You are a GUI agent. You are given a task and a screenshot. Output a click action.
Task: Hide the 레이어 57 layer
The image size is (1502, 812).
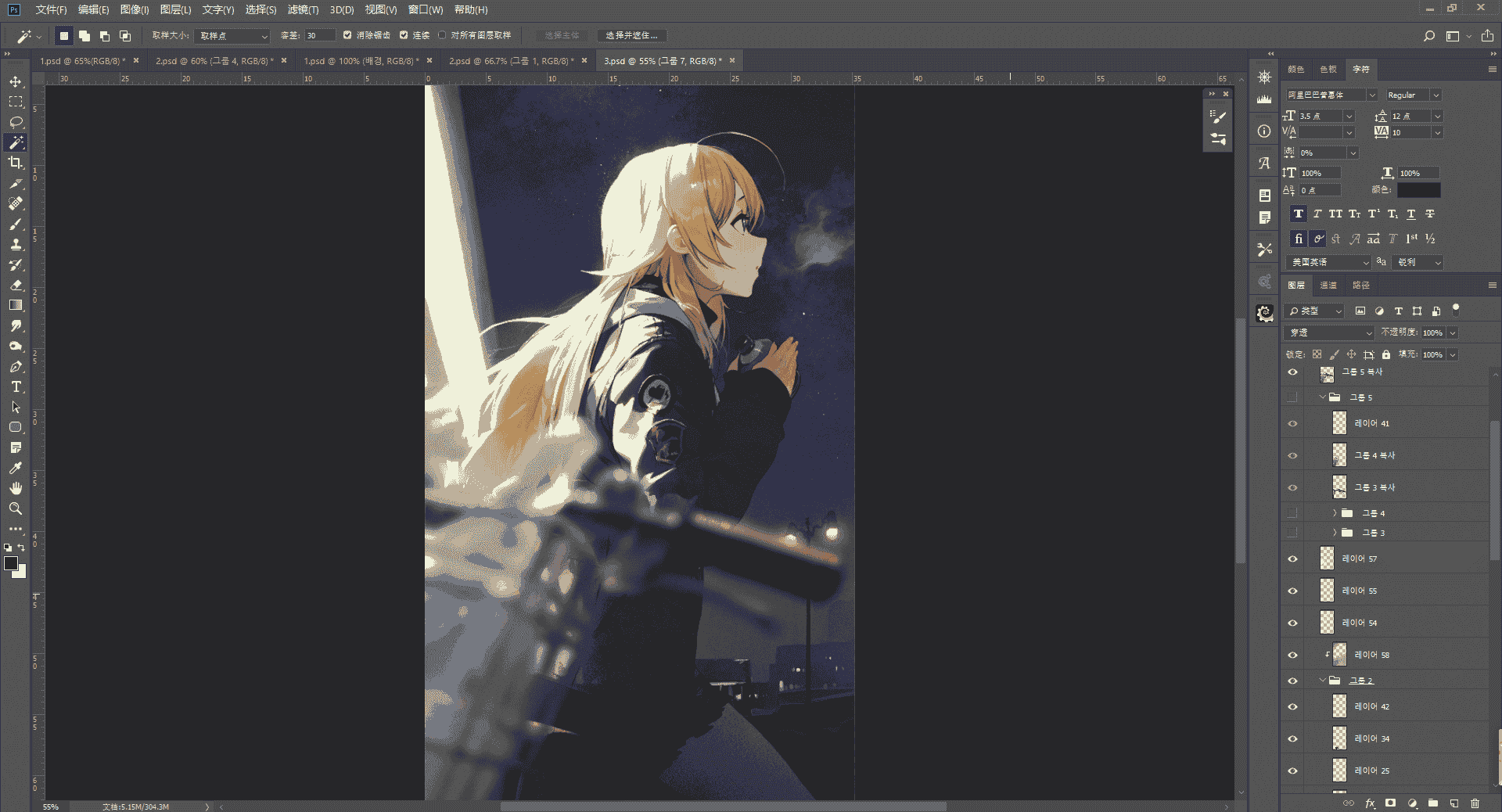pyautogui.click(x=1292, y=559)
